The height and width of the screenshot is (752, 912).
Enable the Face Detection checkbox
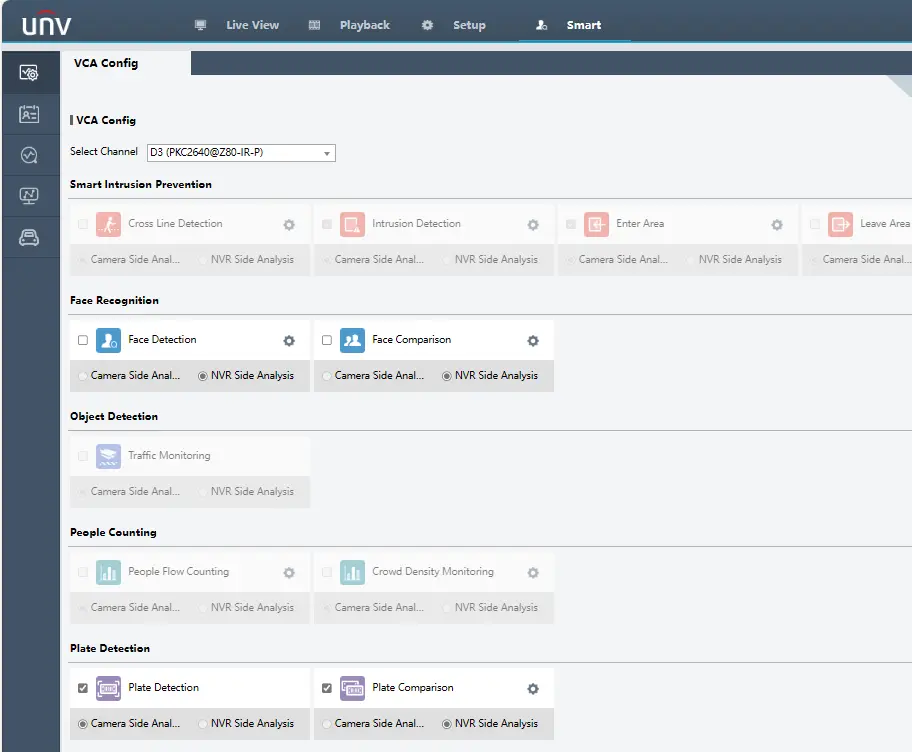pyautogui.click(x=83, y=340)
